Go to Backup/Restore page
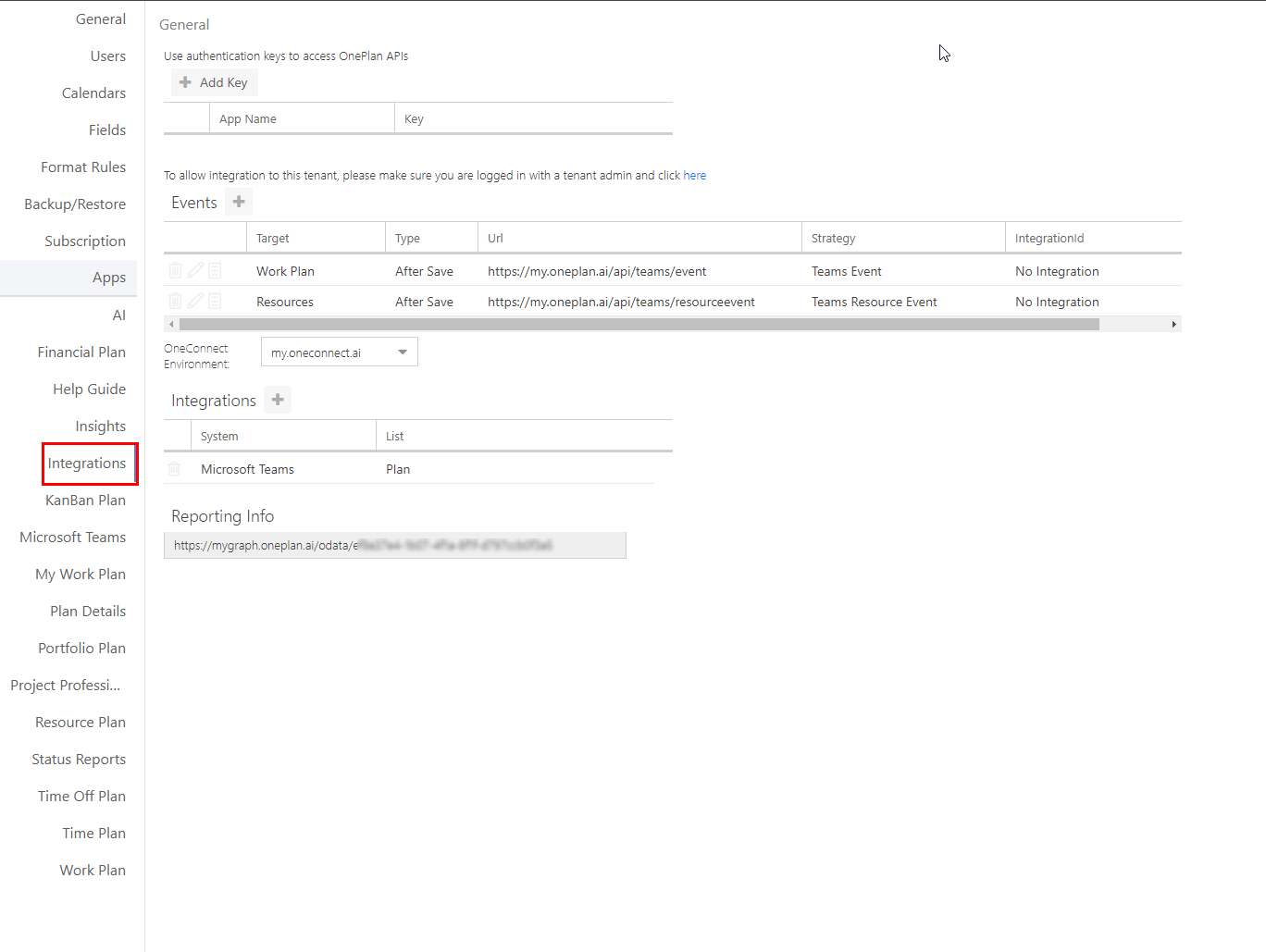Image resolution: width=1266 pixels, height=952 pixels. coord(75,204)
